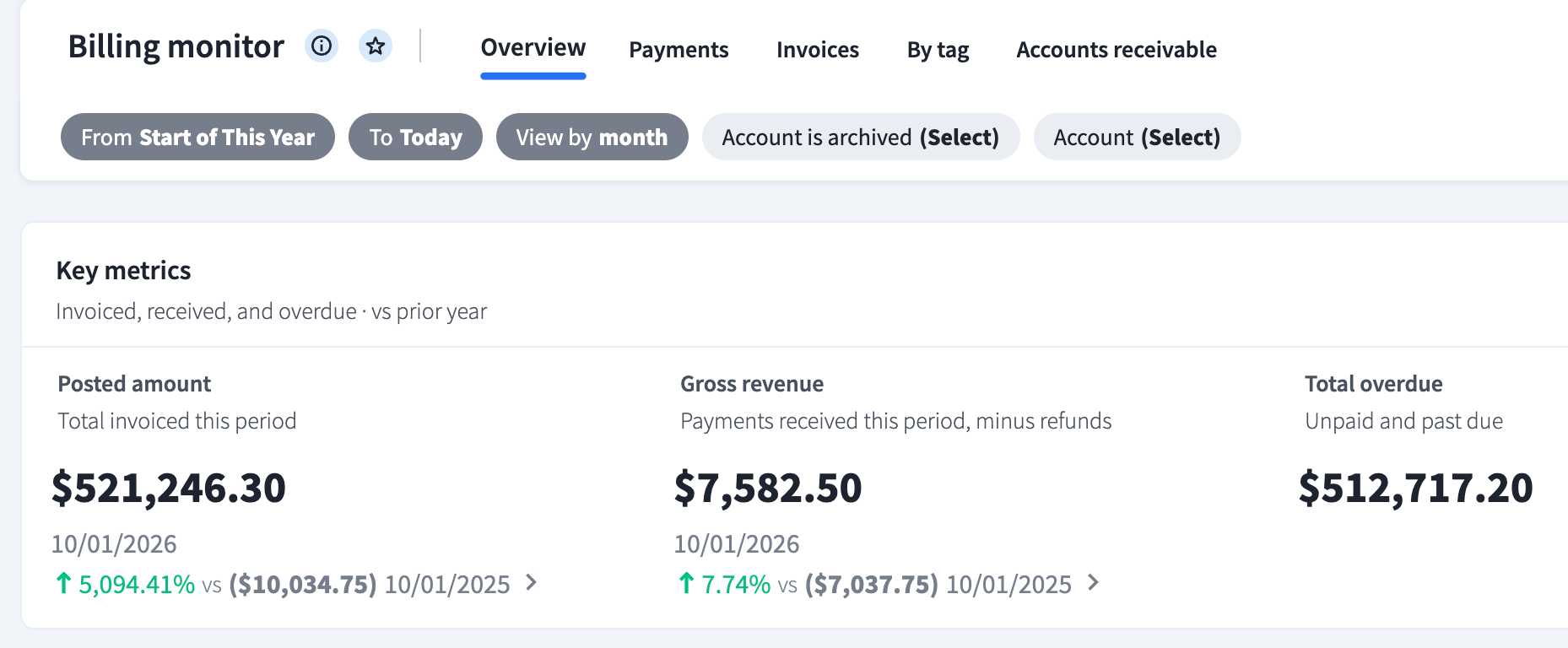The image size is (1568, 648).
Task: Go to the Accounts receivable tab
Action: pyautogui.click(x=1117, y=50)
